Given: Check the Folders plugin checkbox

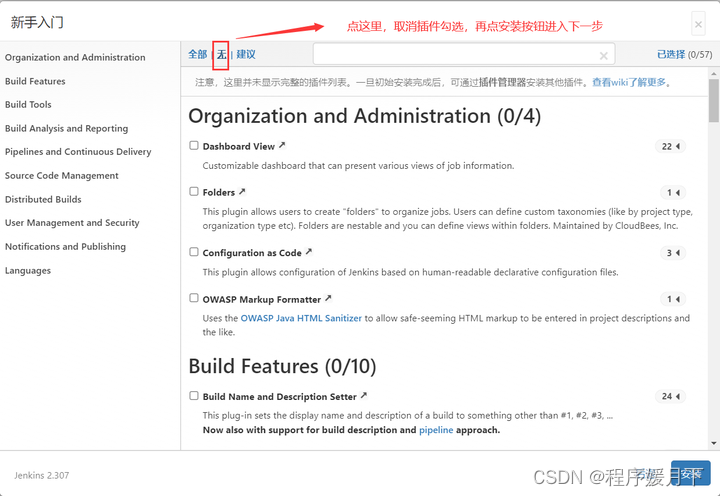Looking at the screenshot, I should tap(194, 192).
